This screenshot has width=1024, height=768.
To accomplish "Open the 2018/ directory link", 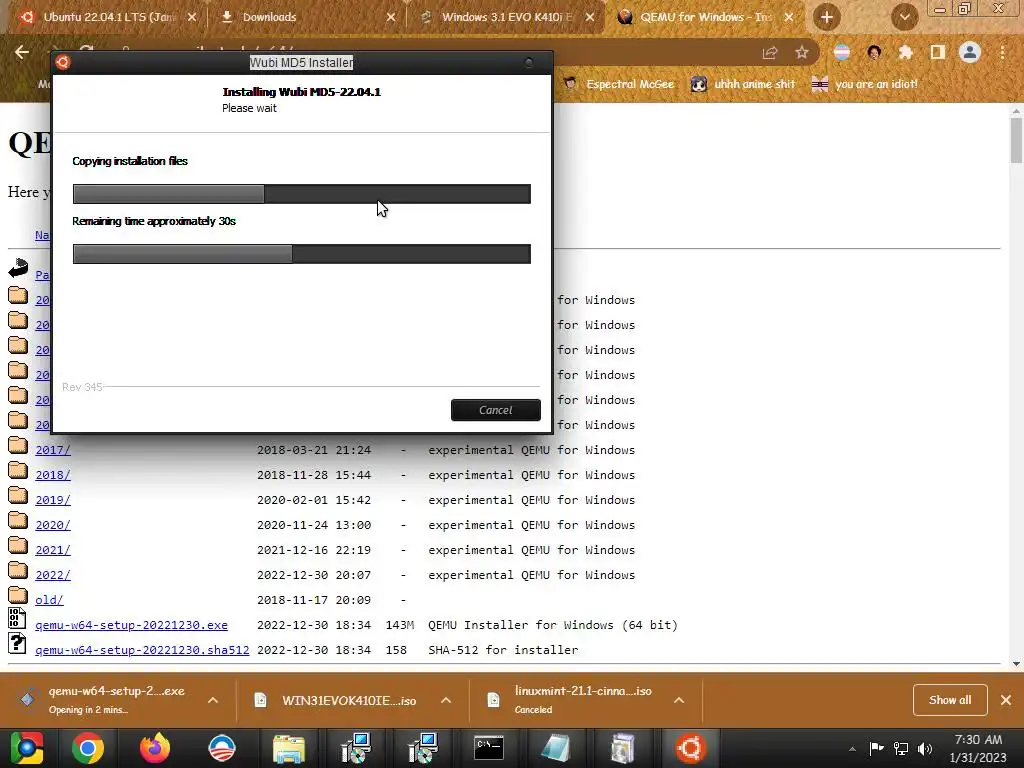I will 53,475.
